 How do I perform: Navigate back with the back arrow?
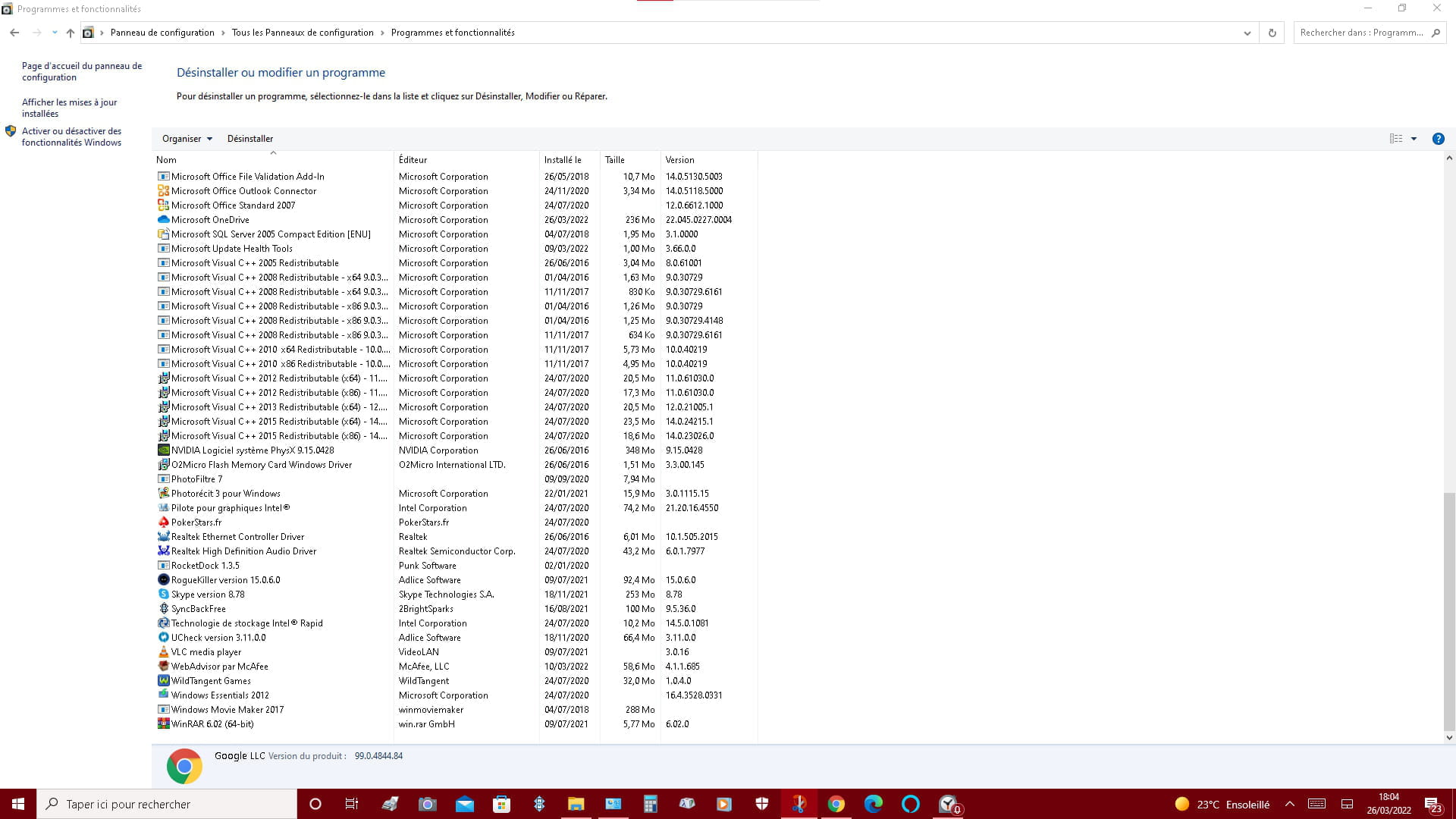[14, 33]
